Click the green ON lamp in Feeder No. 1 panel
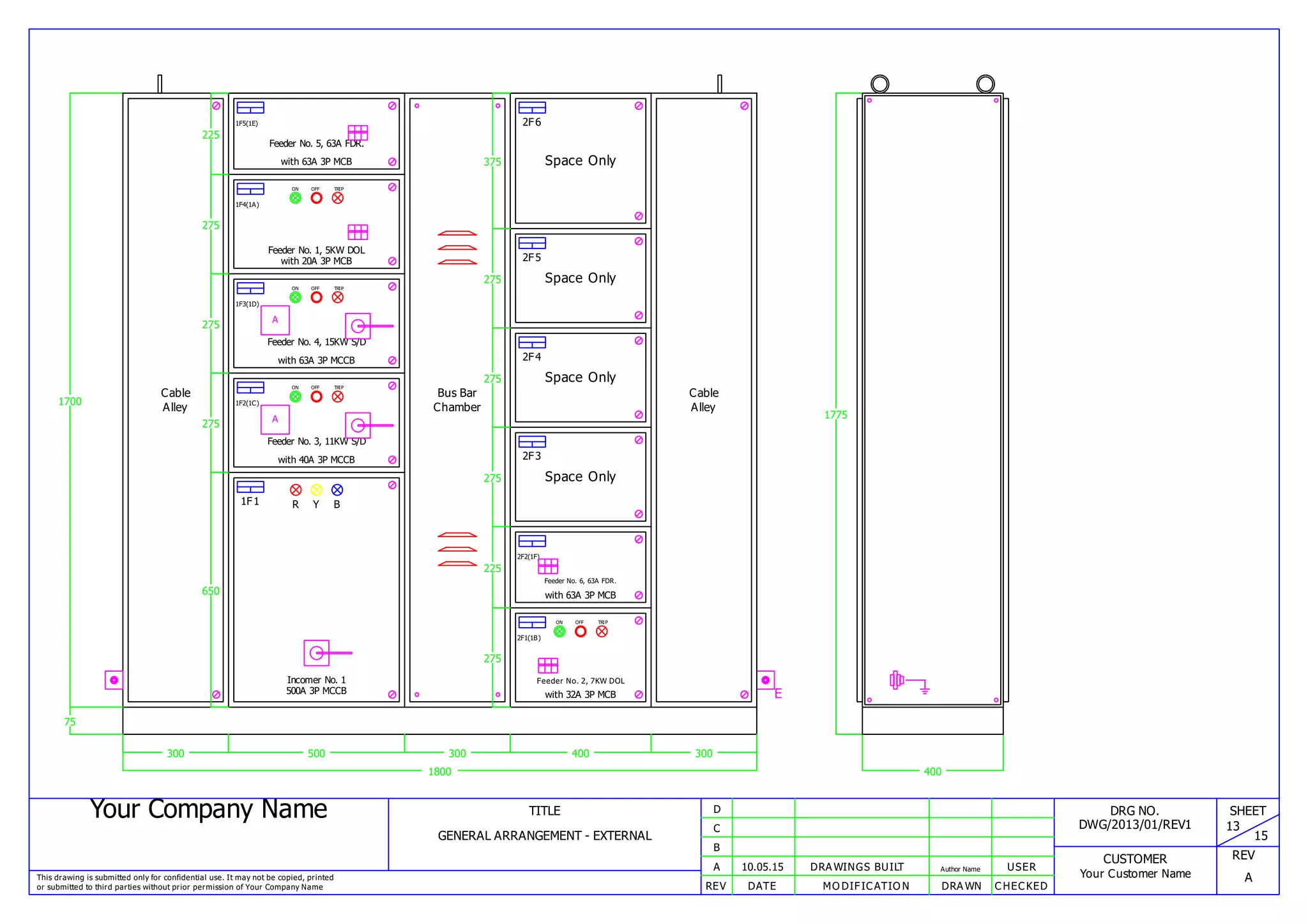 [x=295, y=198]
